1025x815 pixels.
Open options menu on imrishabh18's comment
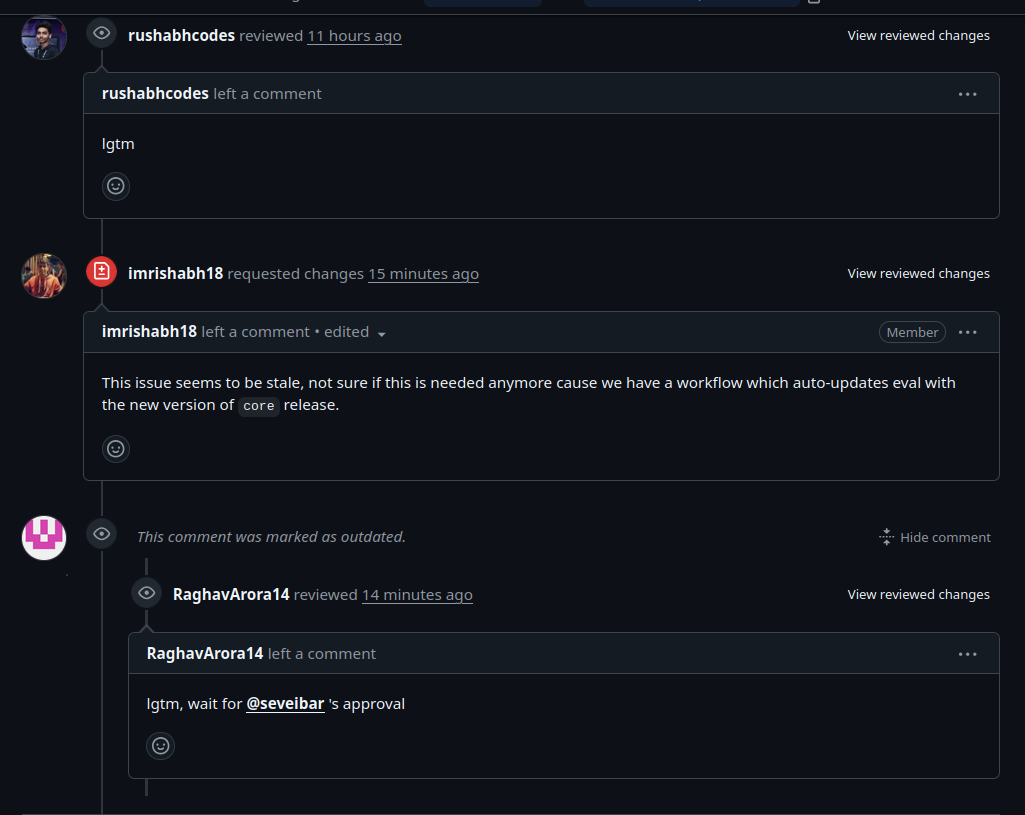[x=967, y=332]
